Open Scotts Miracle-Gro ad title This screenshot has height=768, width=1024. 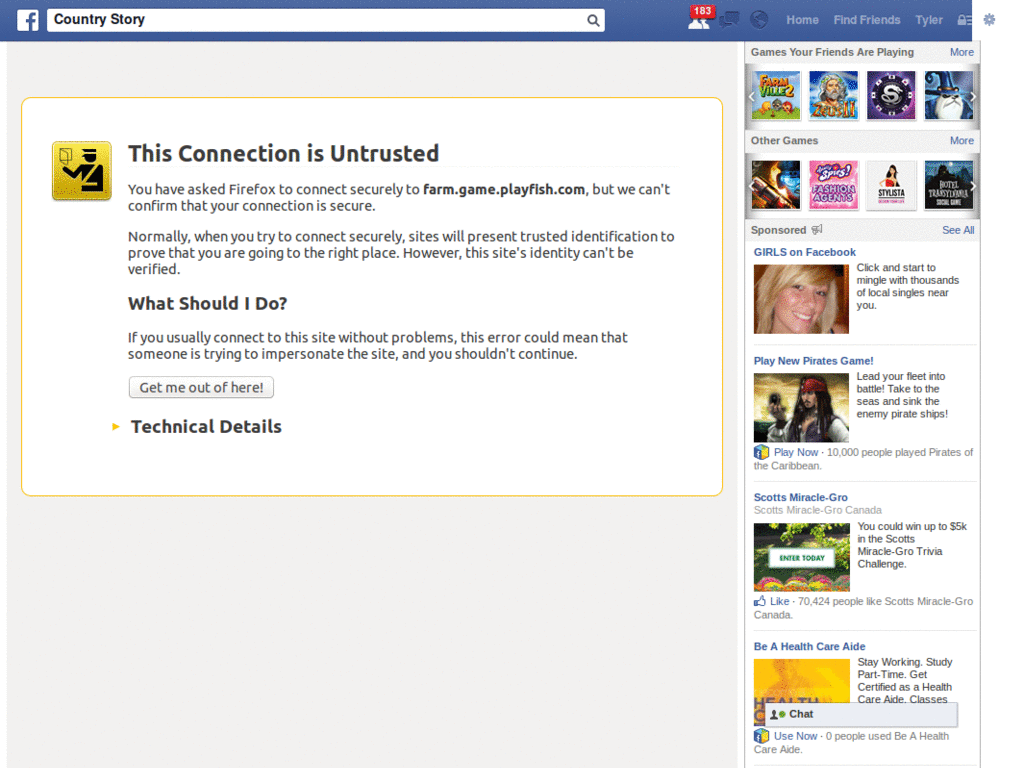(801, 497)
